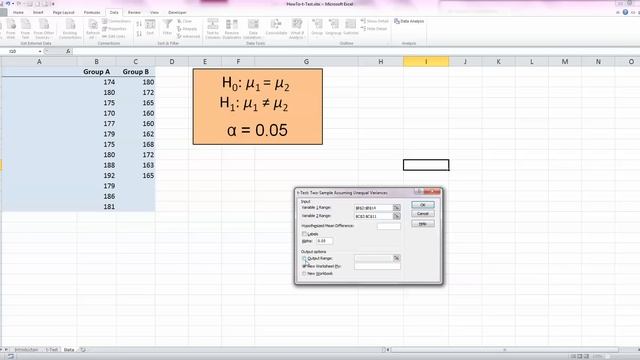The image size is (640, 360).
Task: Click the Subtotal icon
Action: point(350,27)
